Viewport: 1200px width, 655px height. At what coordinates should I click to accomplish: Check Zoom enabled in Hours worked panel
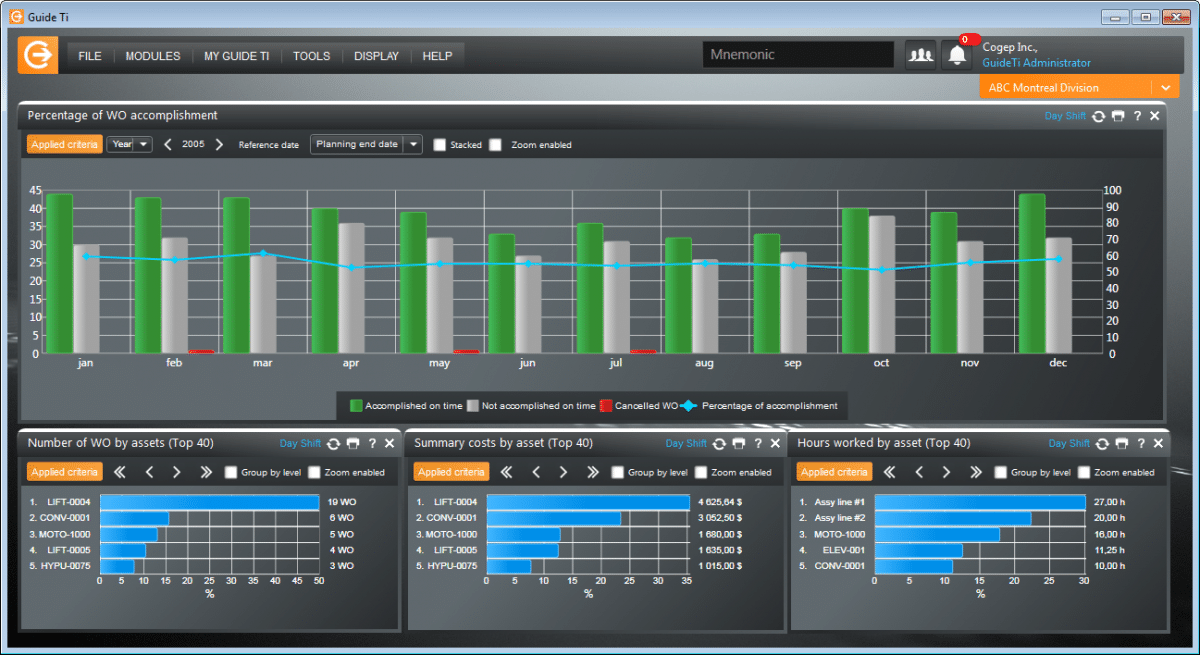1084,472
